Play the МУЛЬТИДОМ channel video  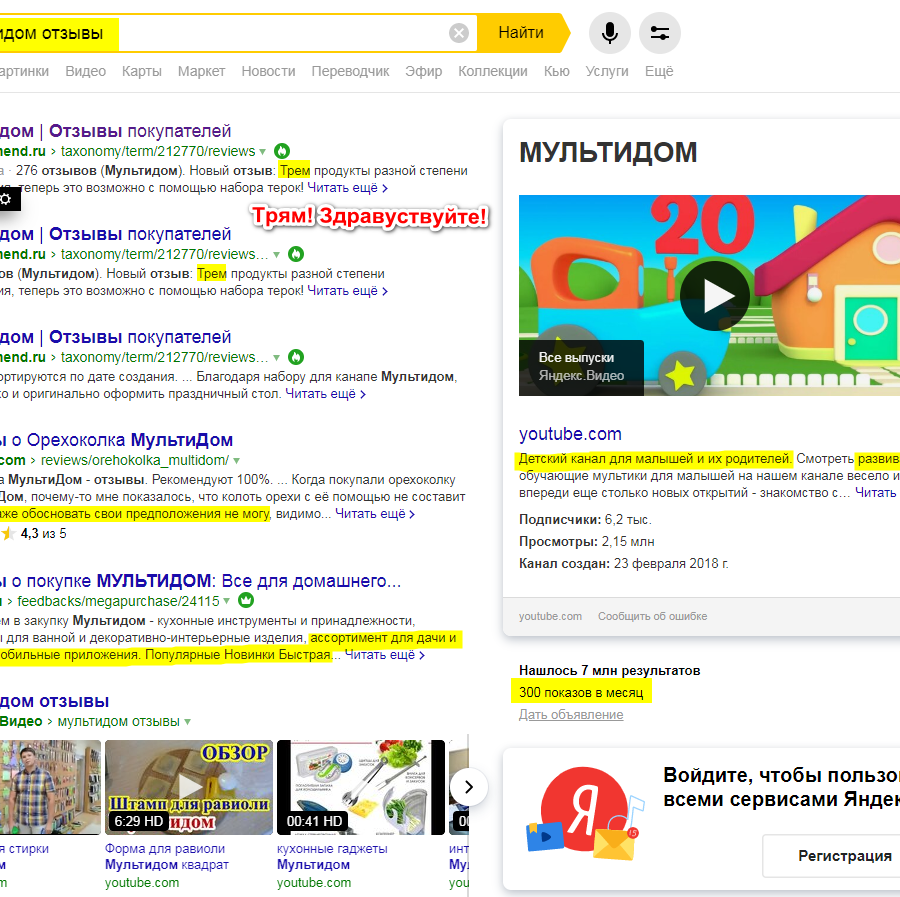pos(714,296)
